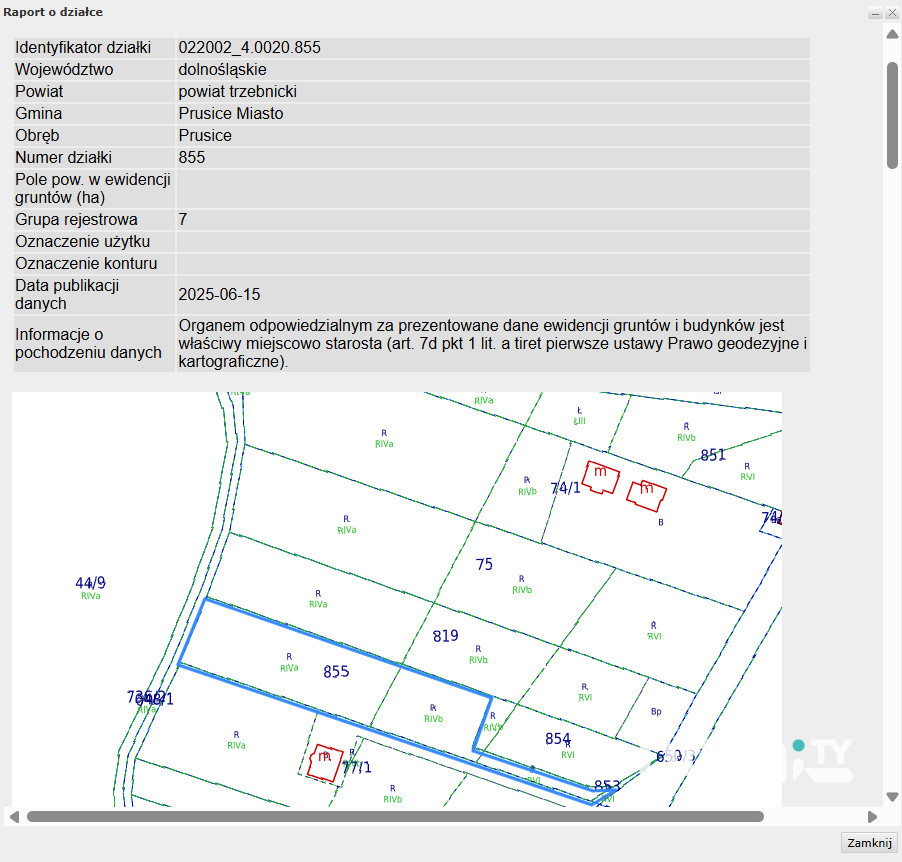Click red building outline near parcel 77/1

[325, 762]
